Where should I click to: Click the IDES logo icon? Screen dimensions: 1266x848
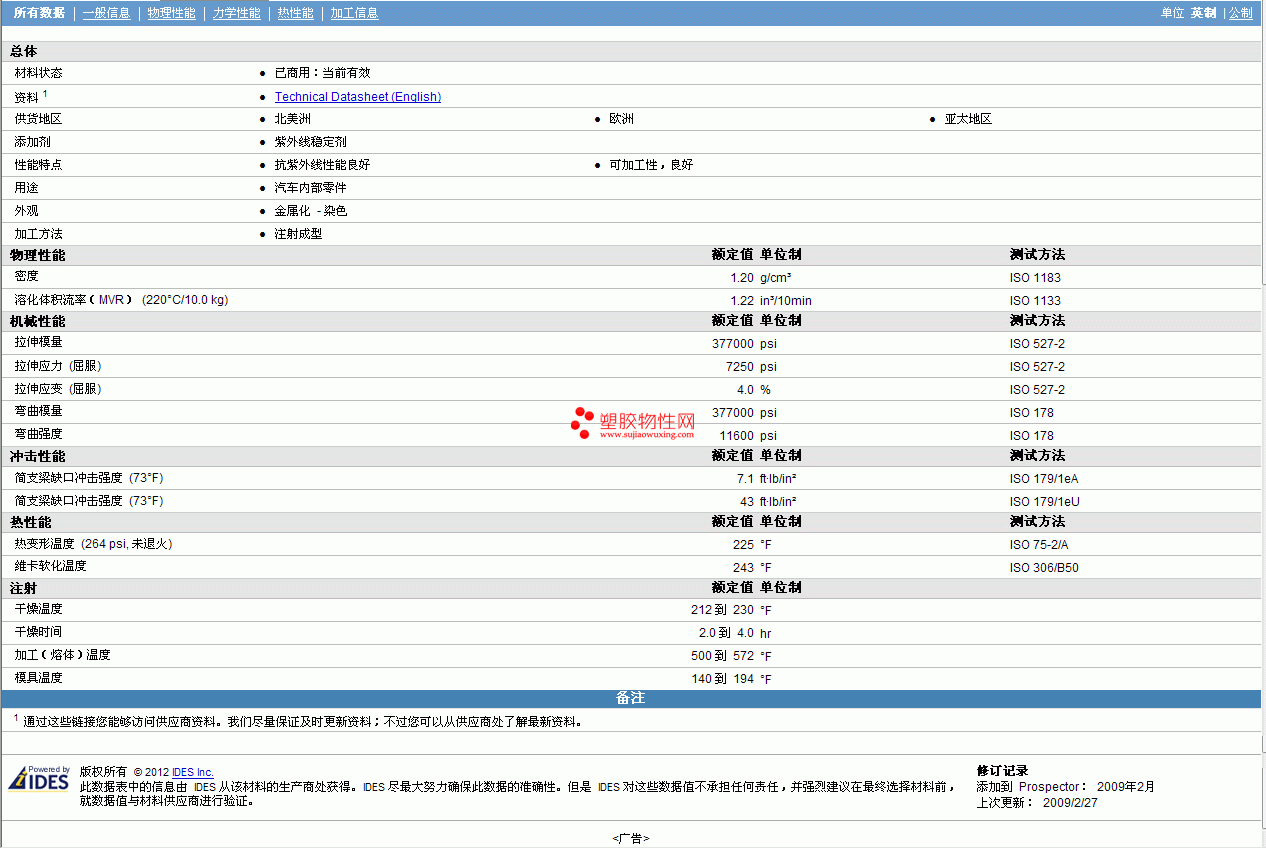tap(39, 778)
